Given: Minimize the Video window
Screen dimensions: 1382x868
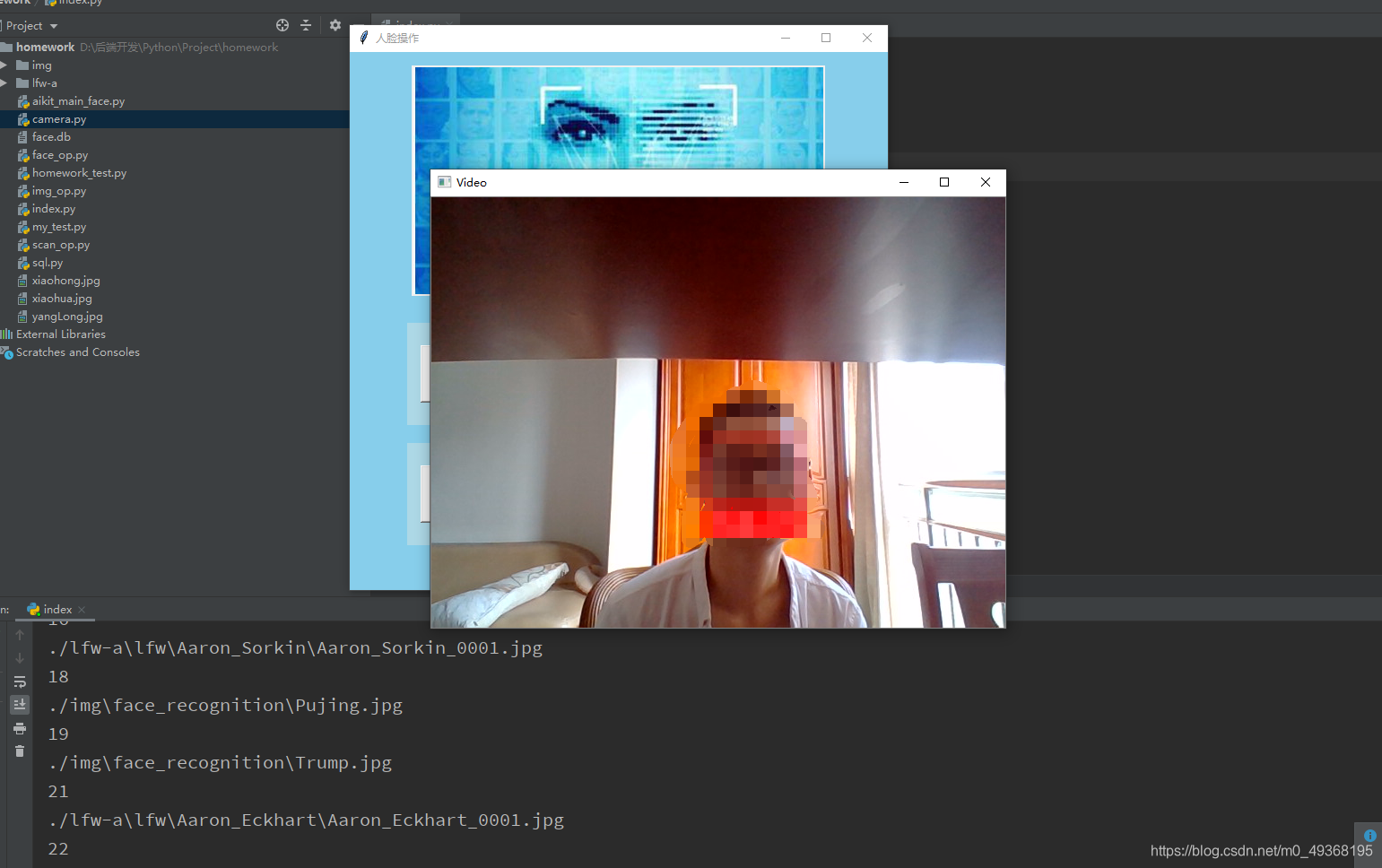Looking at the screenshot, I should [904, 182].
